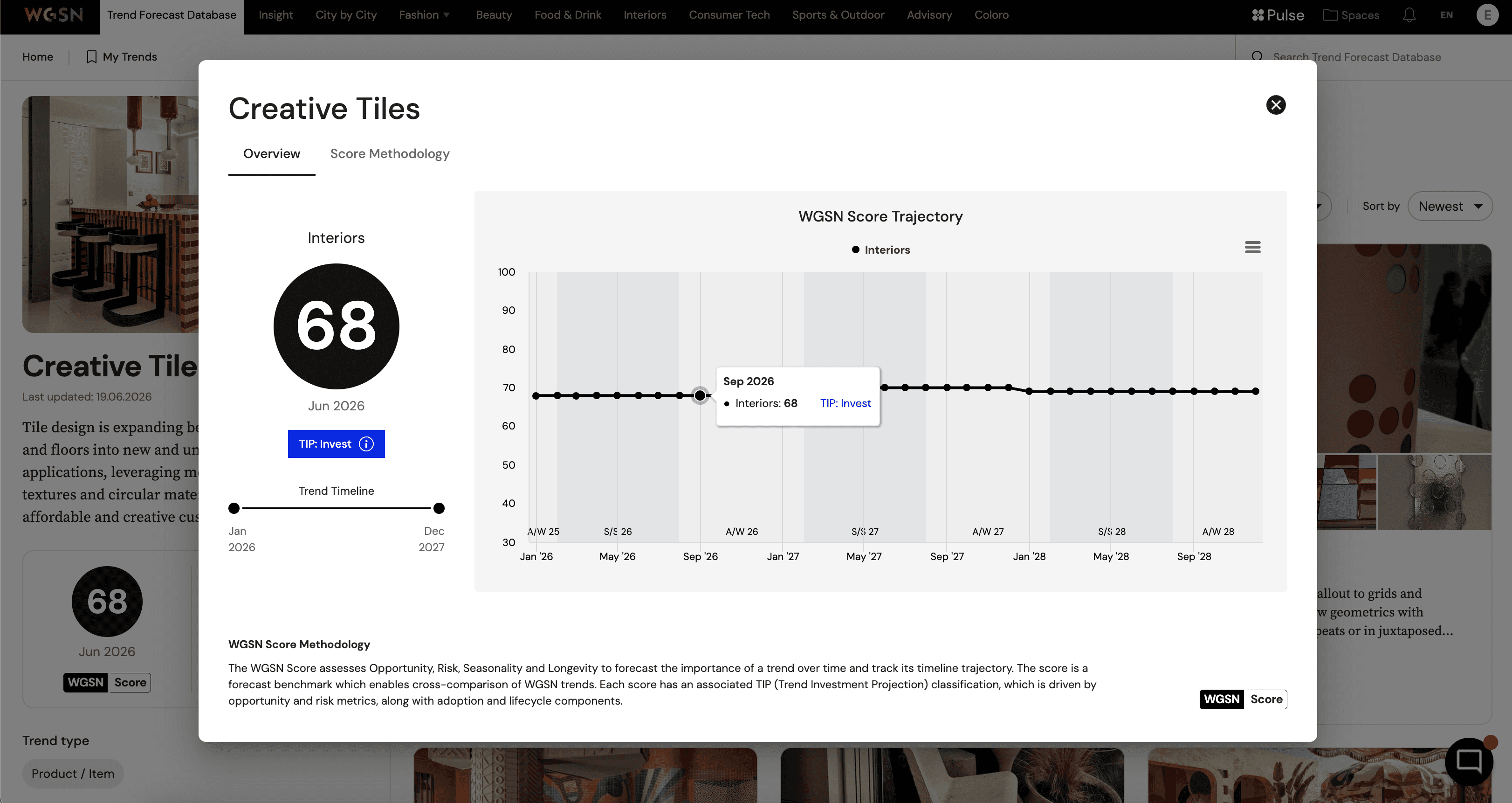The image size is (1512, 803).
Task: Select the last data point on trajectory line
Action: pos(1256,391)
